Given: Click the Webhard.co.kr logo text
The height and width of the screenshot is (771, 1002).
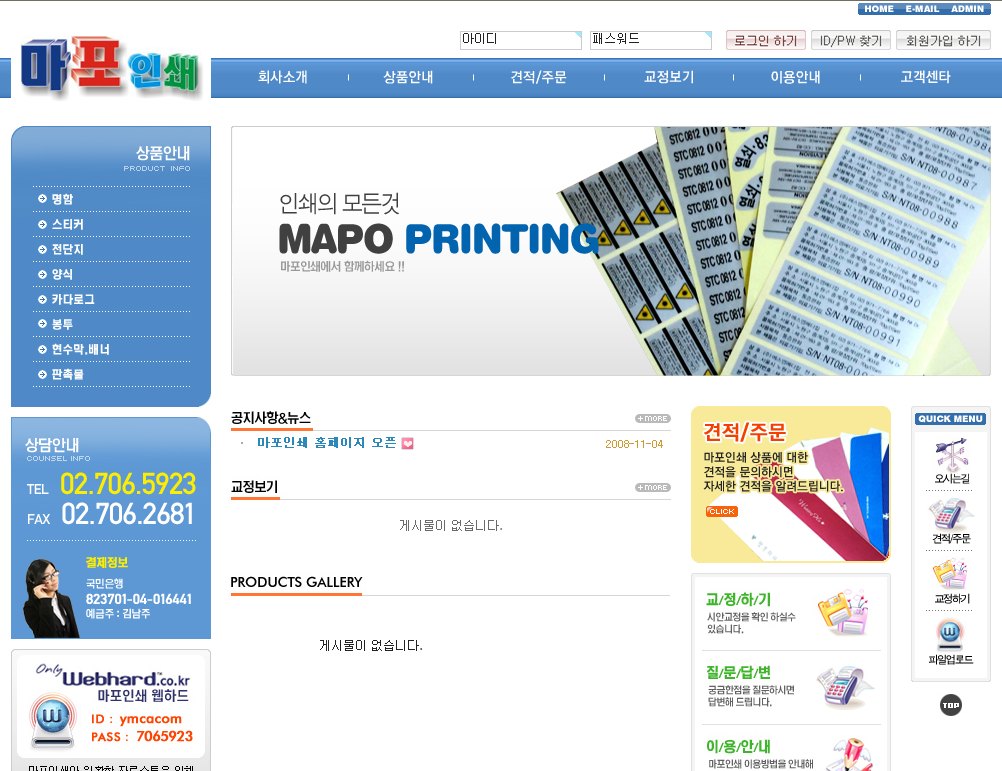Looking at the screenshot, I should [x=126, y=677].
